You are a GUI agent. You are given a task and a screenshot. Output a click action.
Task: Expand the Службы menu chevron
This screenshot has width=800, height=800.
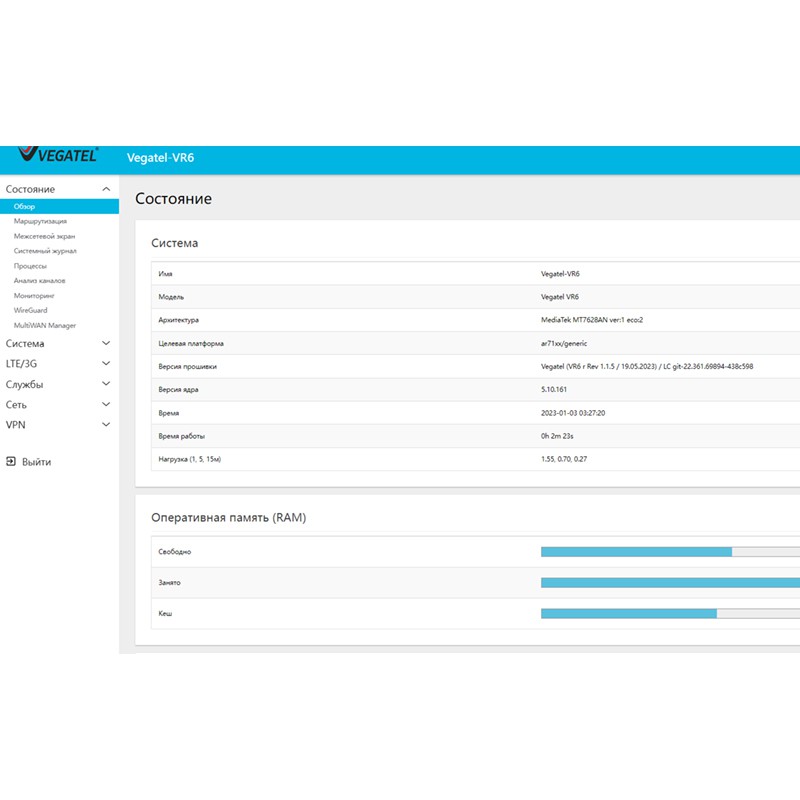pos(106,384)
